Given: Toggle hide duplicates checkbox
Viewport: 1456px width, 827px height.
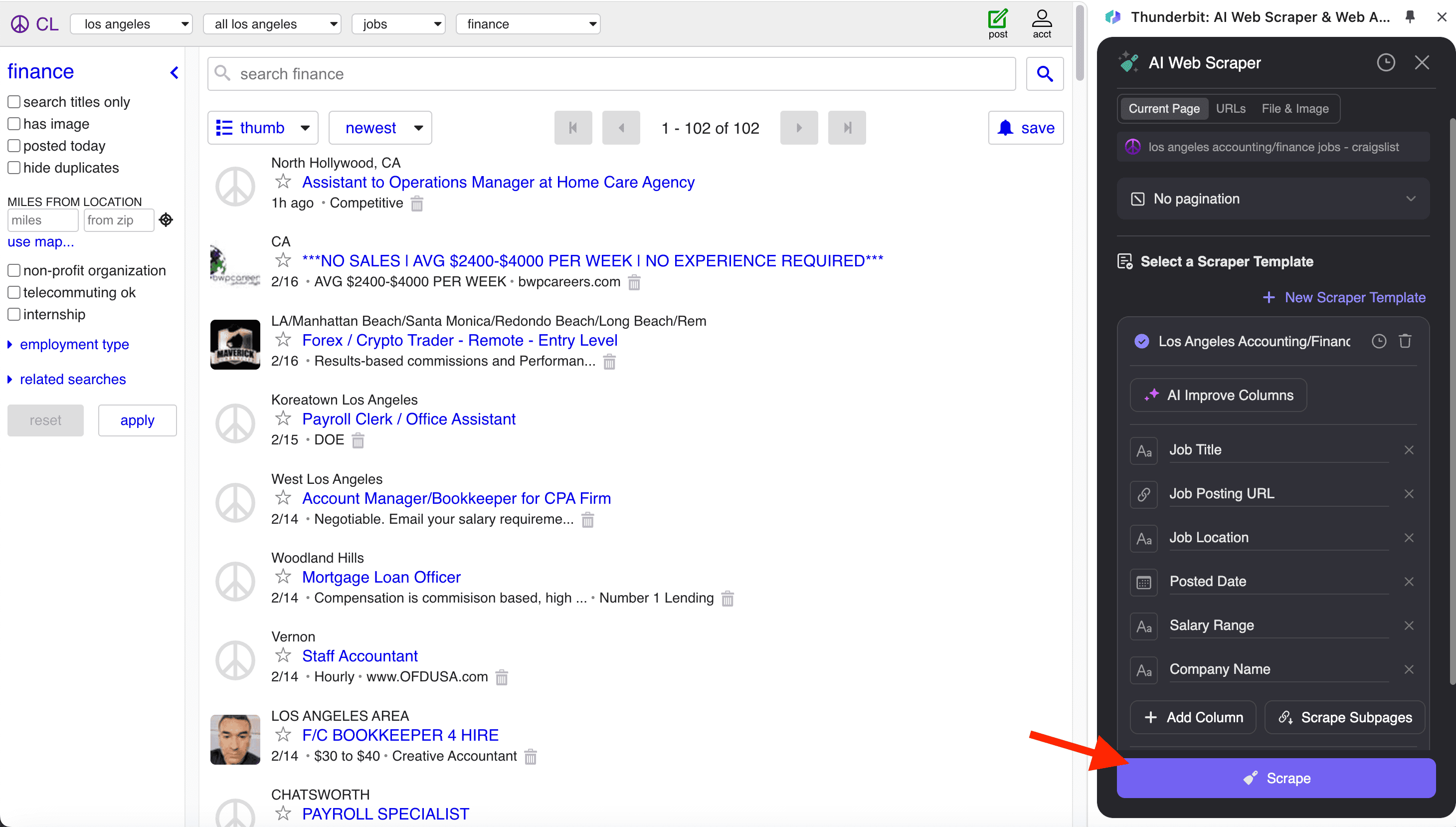Looking at the screenshot, I should (x=14, y=168).
